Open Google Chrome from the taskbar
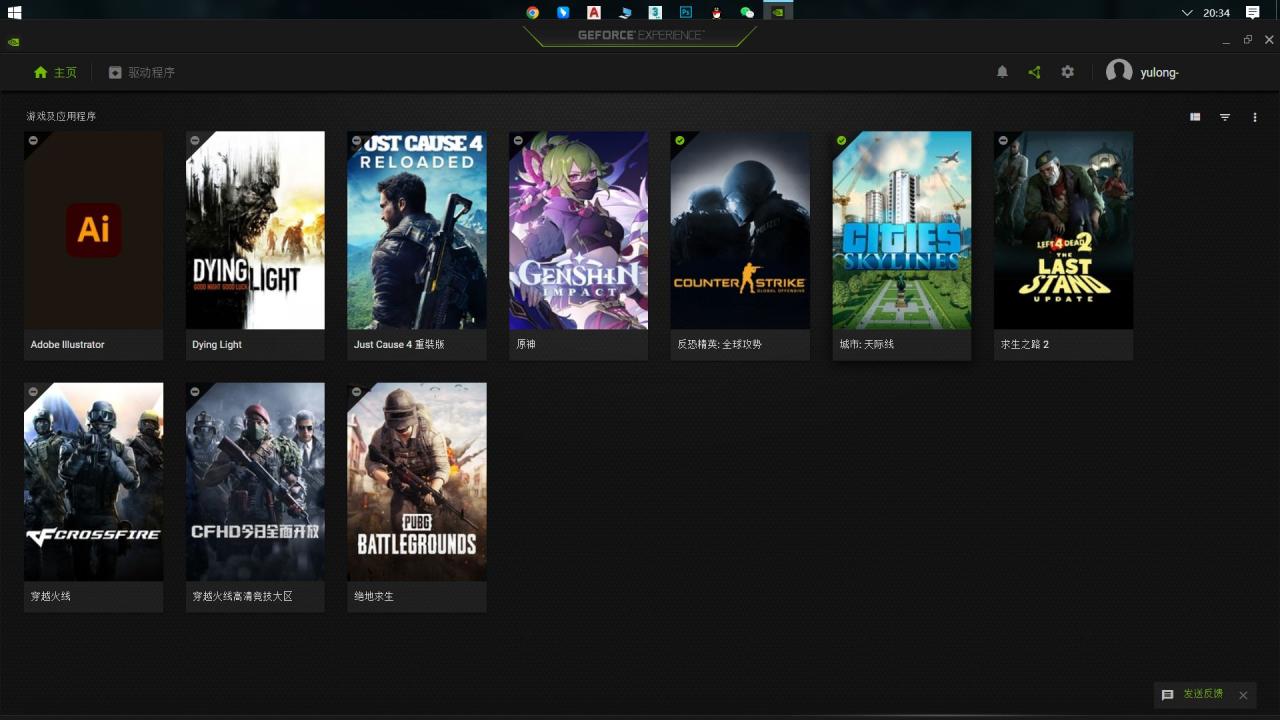The height and width of the screenshot is (720, 1280). [533, 12]
